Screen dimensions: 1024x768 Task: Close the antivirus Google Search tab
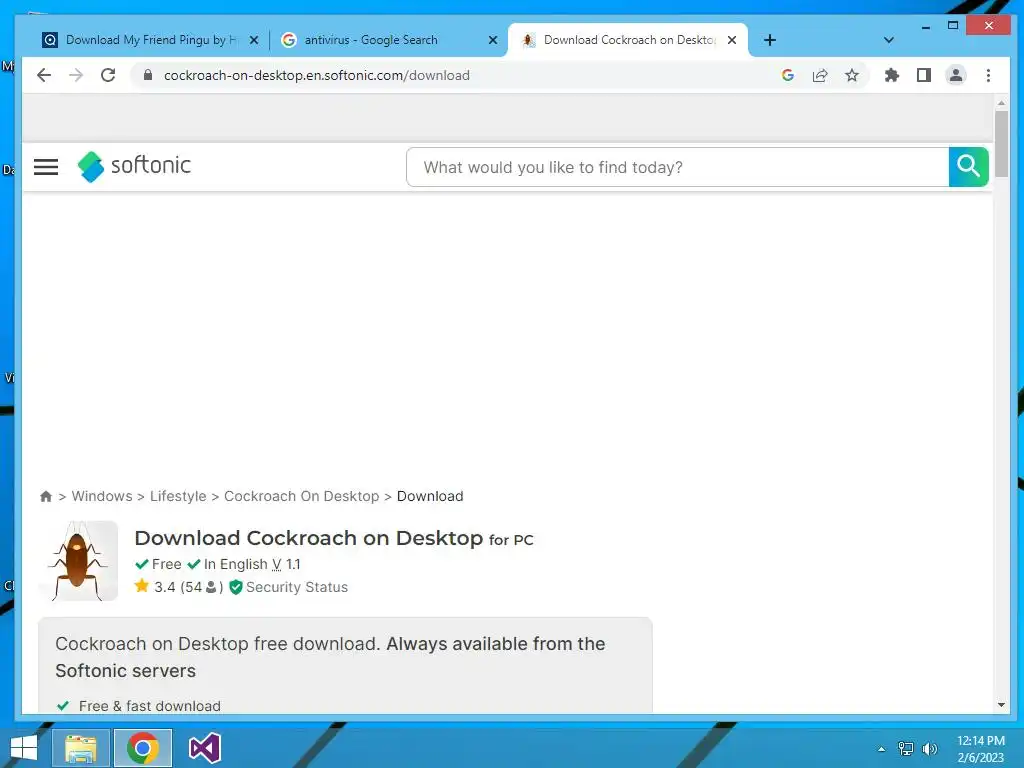(493, 40)
